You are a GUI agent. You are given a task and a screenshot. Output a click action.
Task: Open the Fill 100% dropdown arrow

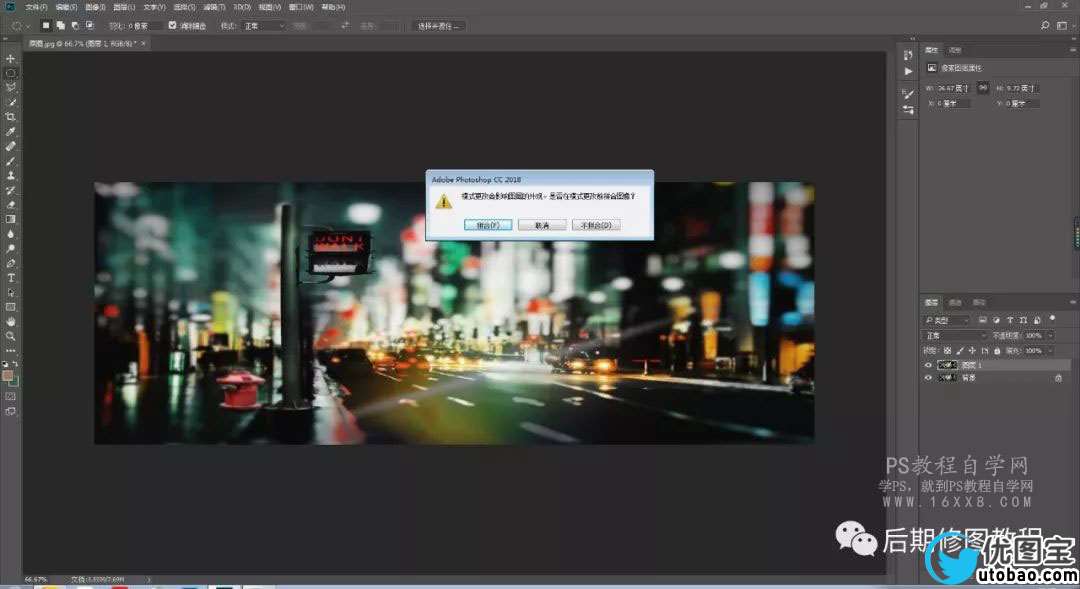coord(1051,351)
